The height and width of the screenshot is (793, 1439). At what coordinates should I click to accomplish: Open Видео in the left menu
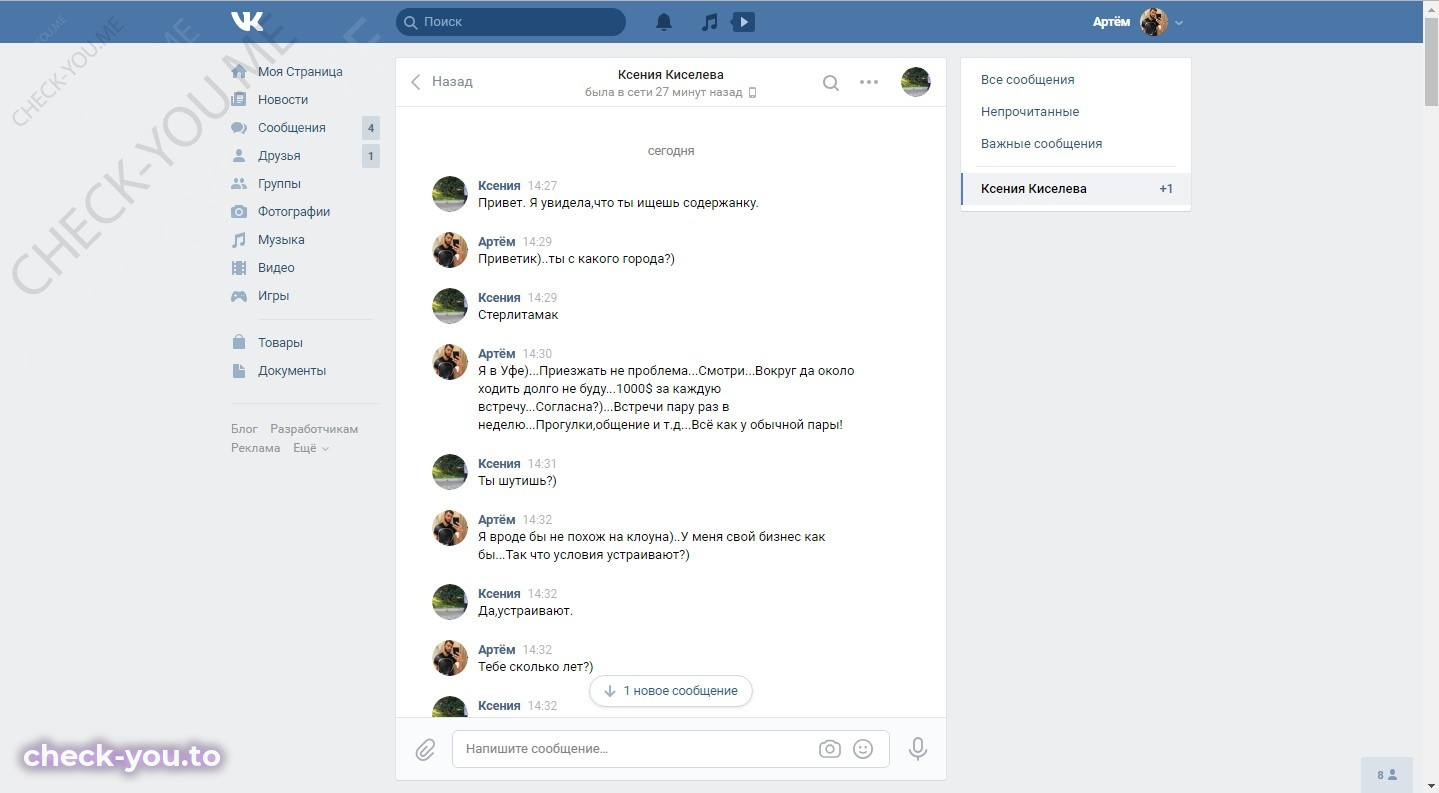(276, 268)
